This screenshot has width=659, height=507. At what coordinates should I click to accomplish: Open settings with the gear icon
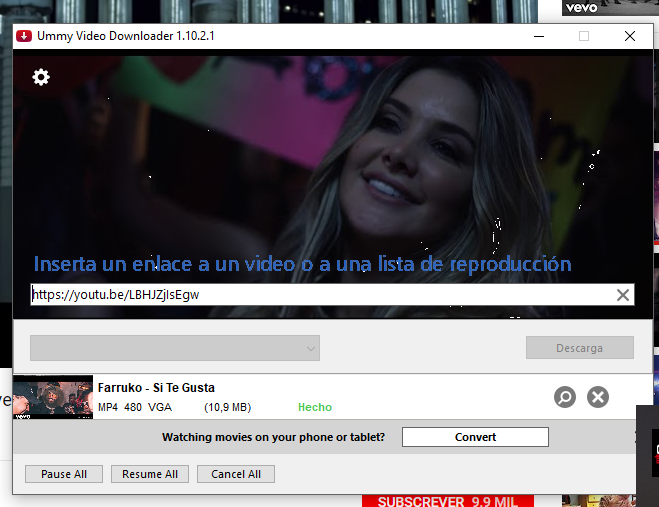click(x=41, y=77)
